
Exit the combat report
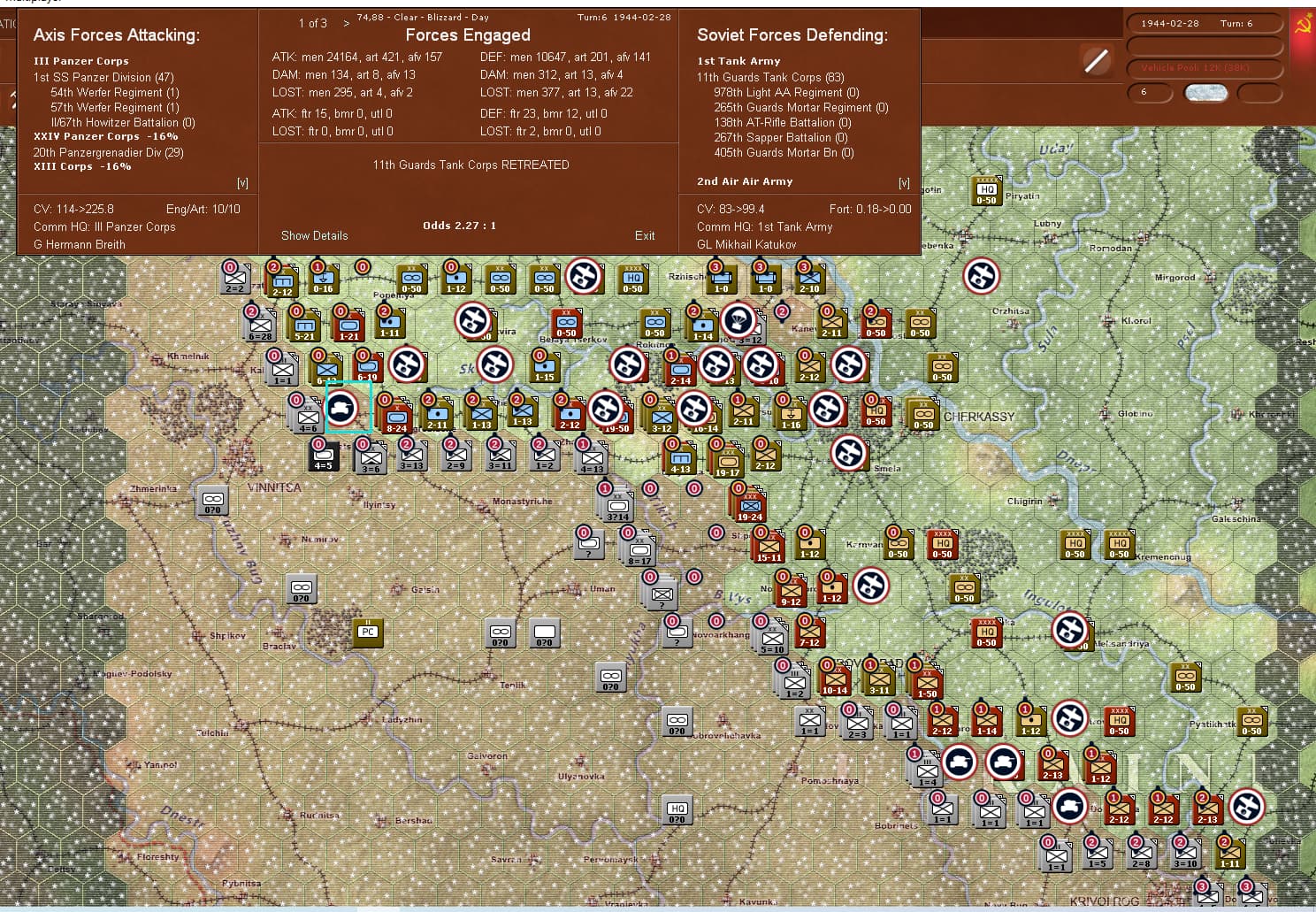point(645,235)
